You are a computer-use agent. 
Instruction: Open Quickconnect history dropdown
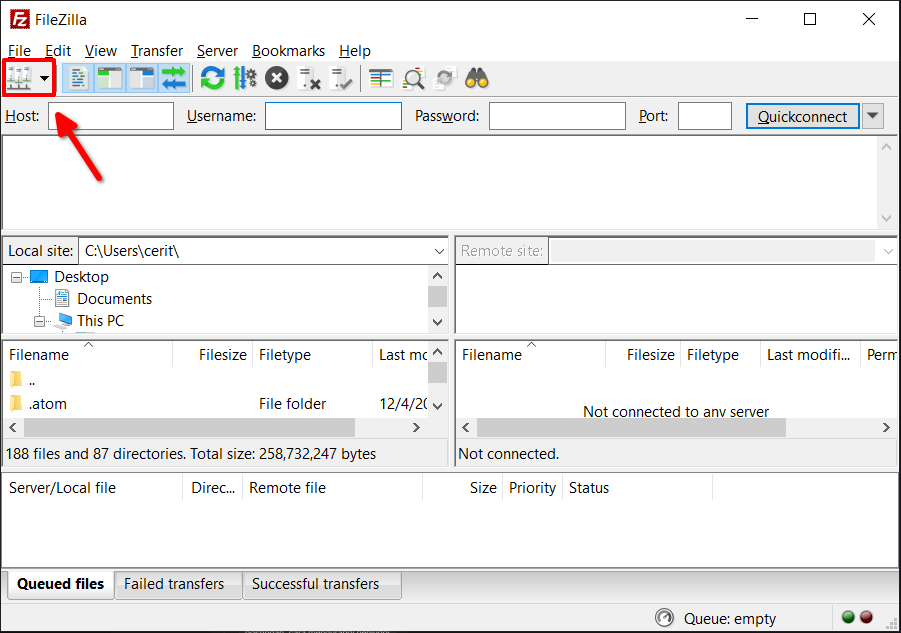872,116
